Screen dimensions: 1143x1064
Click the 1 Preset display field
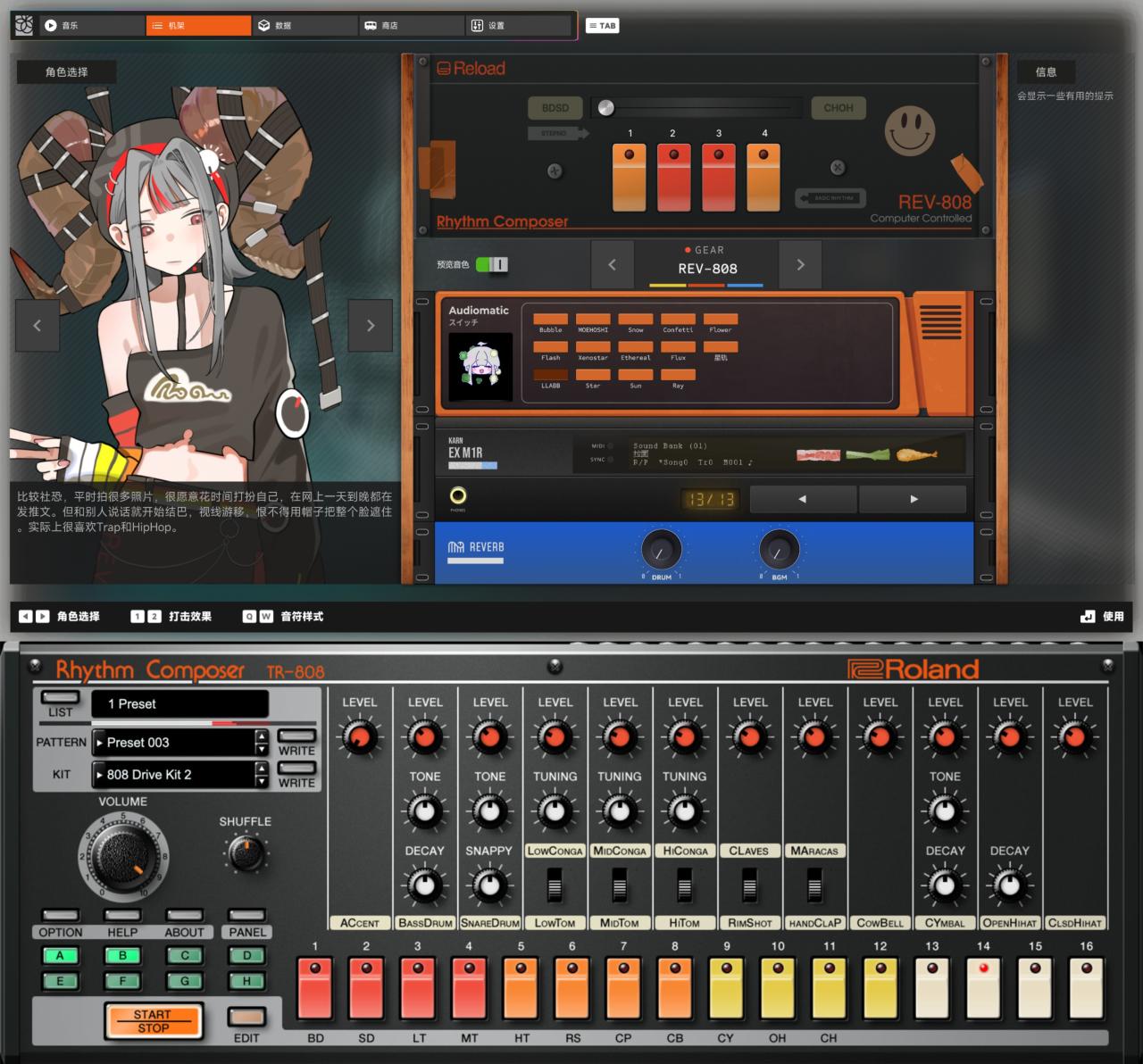tap(179, 704)
